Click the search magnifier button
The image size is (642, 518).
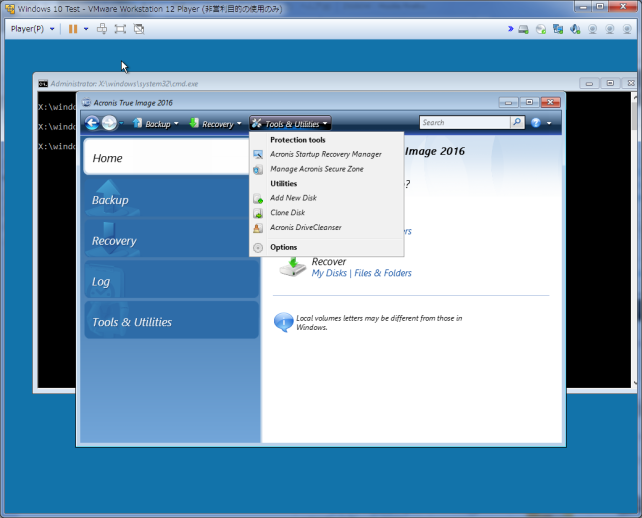tap(517, 122)
